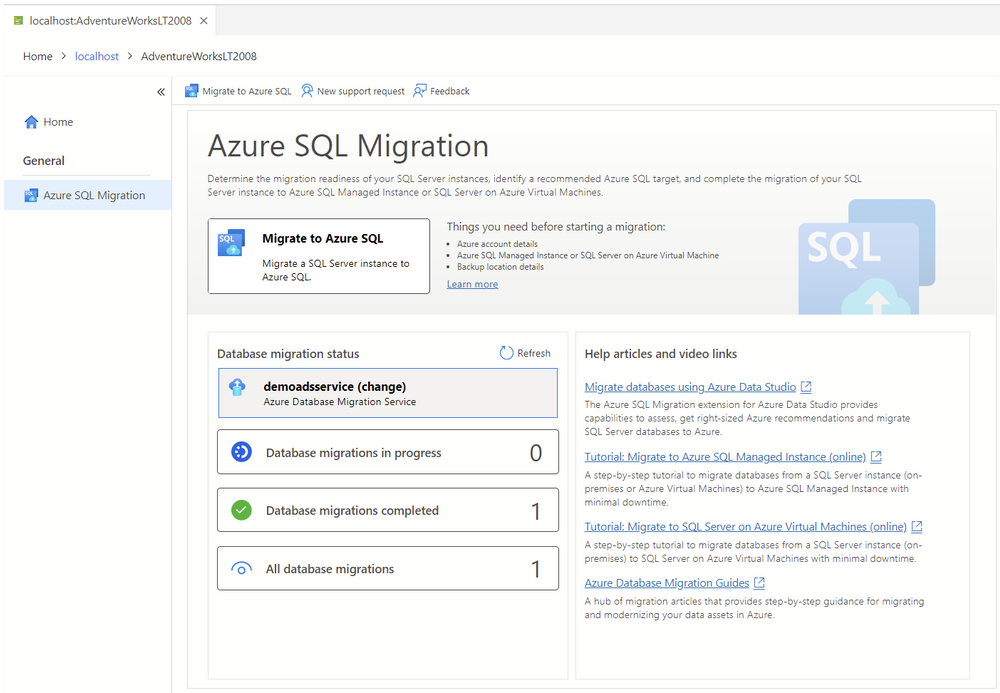Open the Migrate databases using Azure Data Studio article
This screenshot has height=693, width=1000.
(x=690, y=386)
